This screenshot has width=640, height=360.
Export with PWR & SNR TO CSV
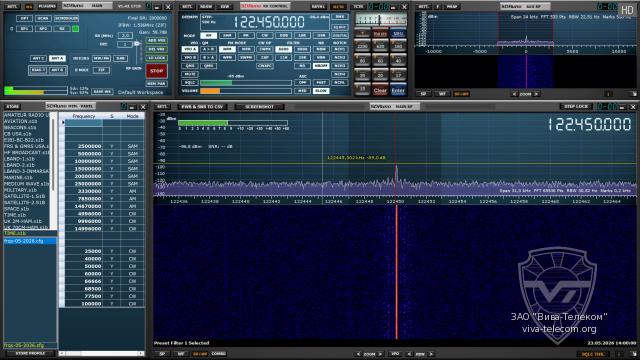(202, 107)
